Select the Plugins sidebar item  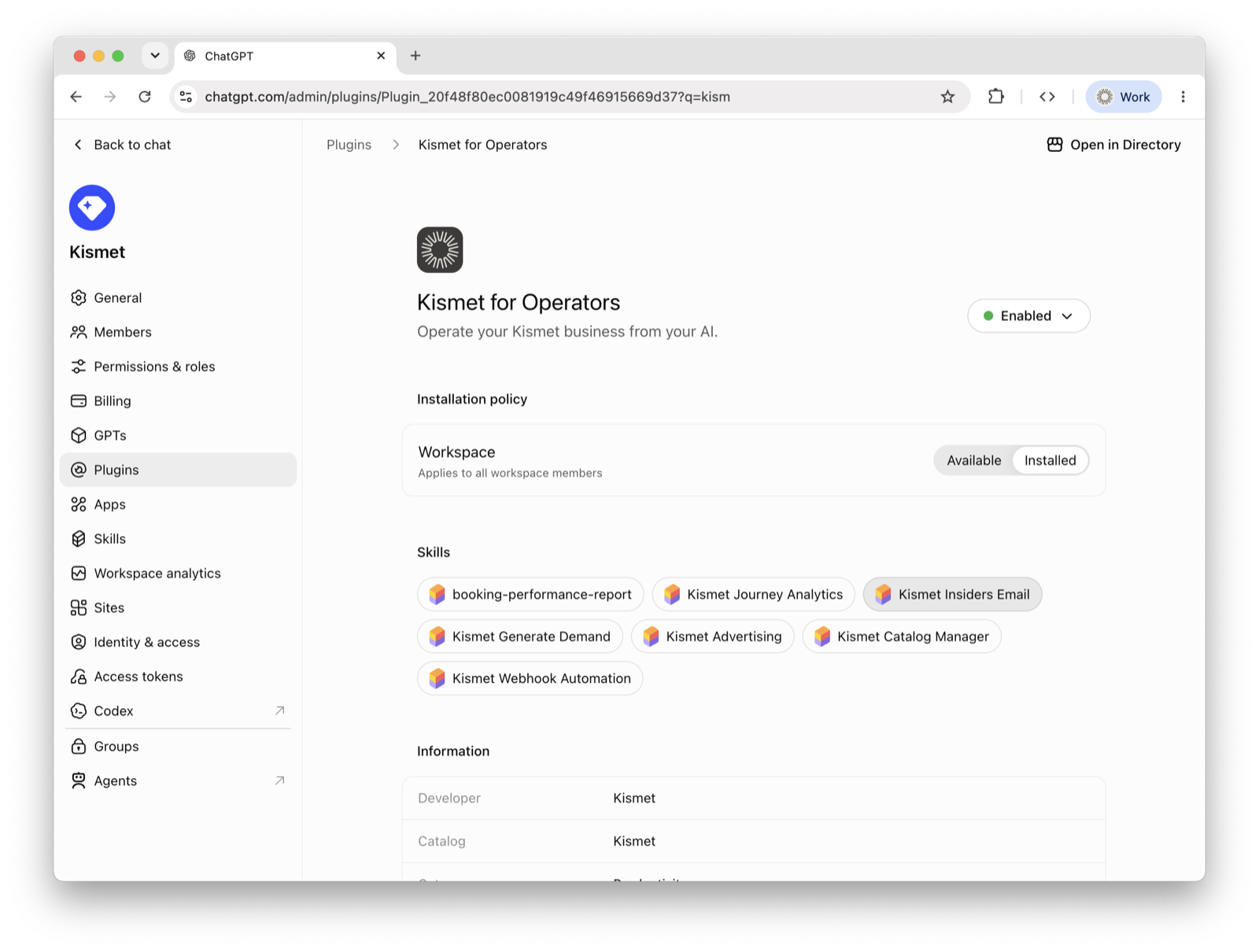pyautogui.click(x=178, y=470)
